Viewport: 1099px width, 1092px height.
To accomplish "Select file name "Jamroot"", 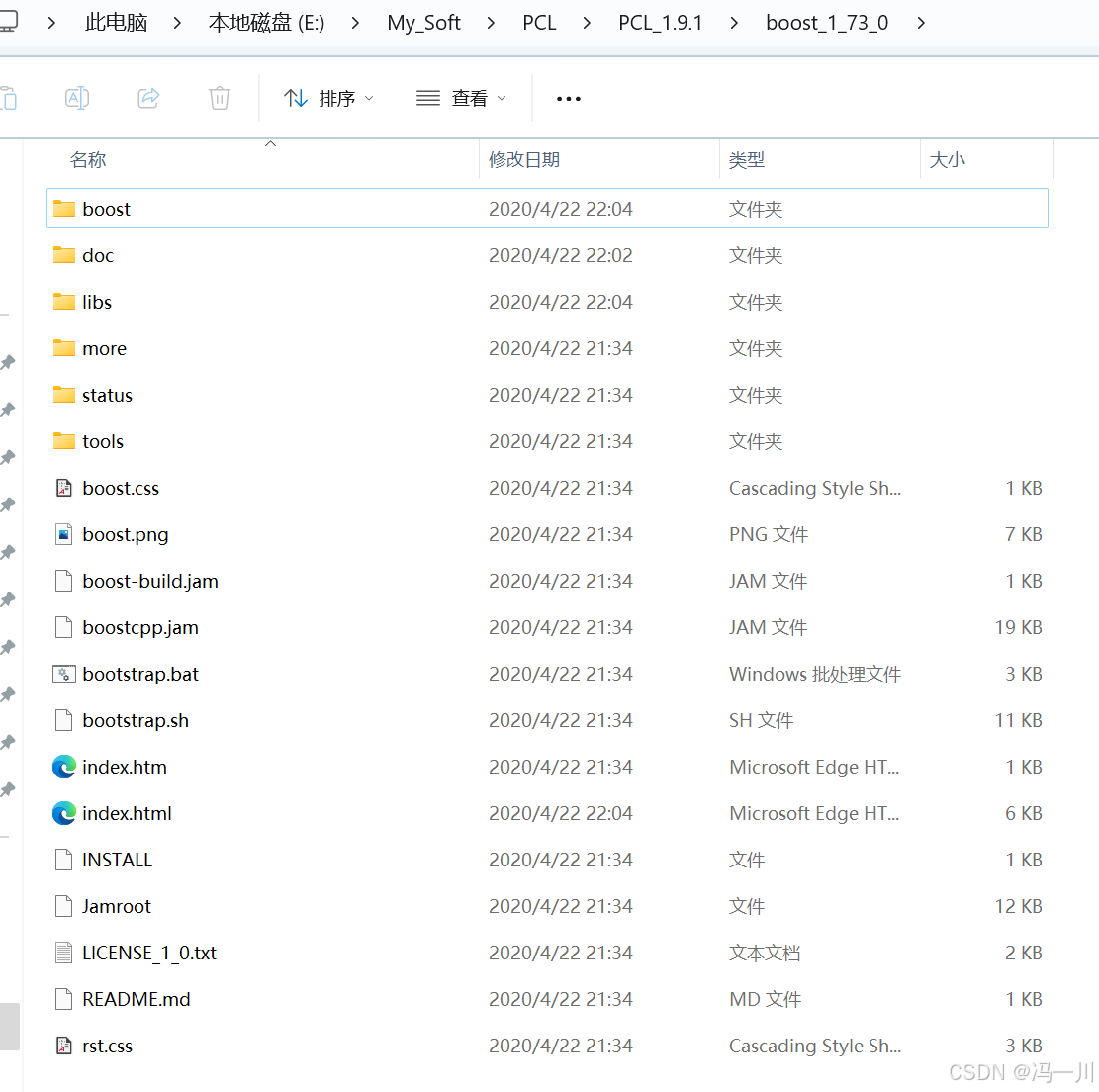I will [117, 906].
